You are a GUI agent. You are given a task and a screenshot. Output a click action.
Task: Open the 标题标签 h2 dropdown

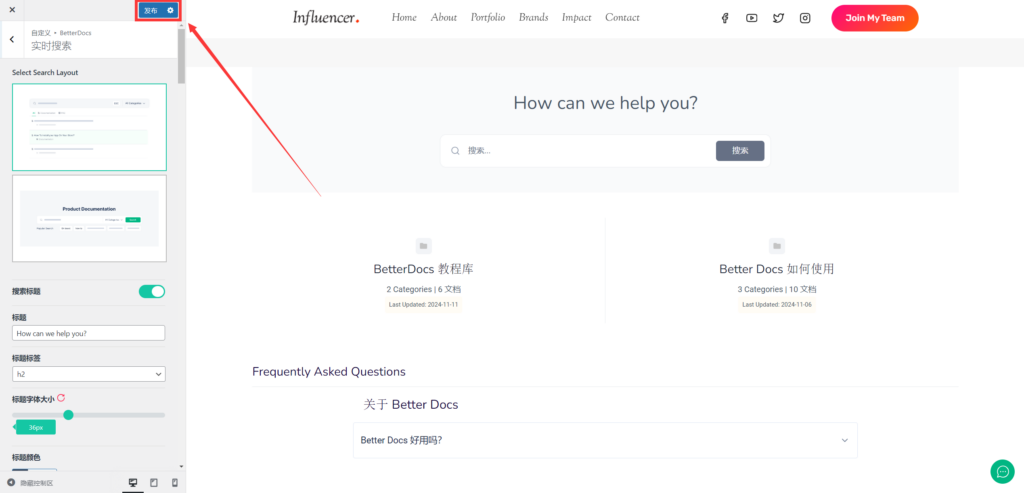89,374
